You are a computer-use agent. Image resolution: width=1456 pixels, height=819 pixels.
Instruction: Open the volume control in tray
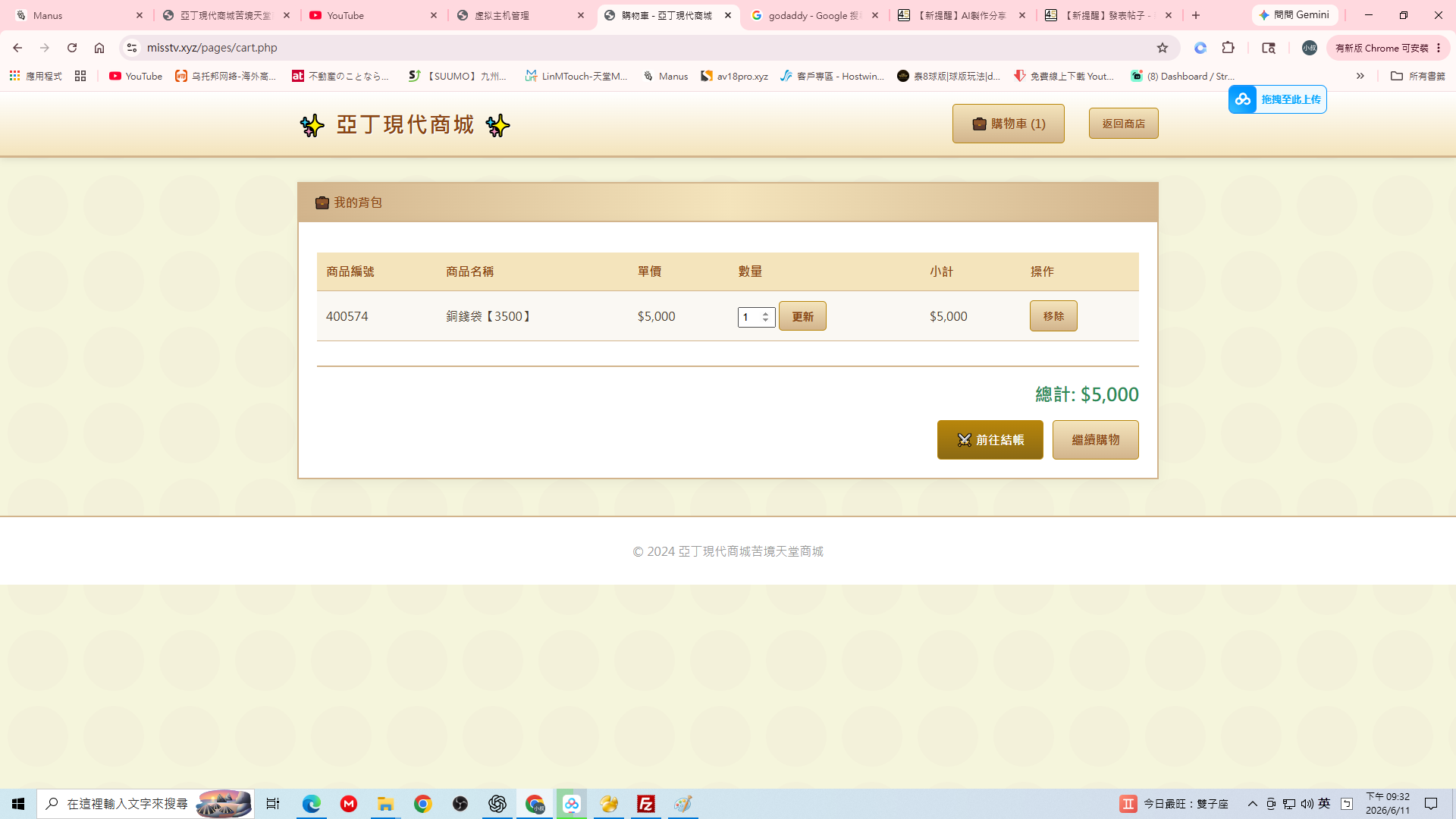[1307, 804]
